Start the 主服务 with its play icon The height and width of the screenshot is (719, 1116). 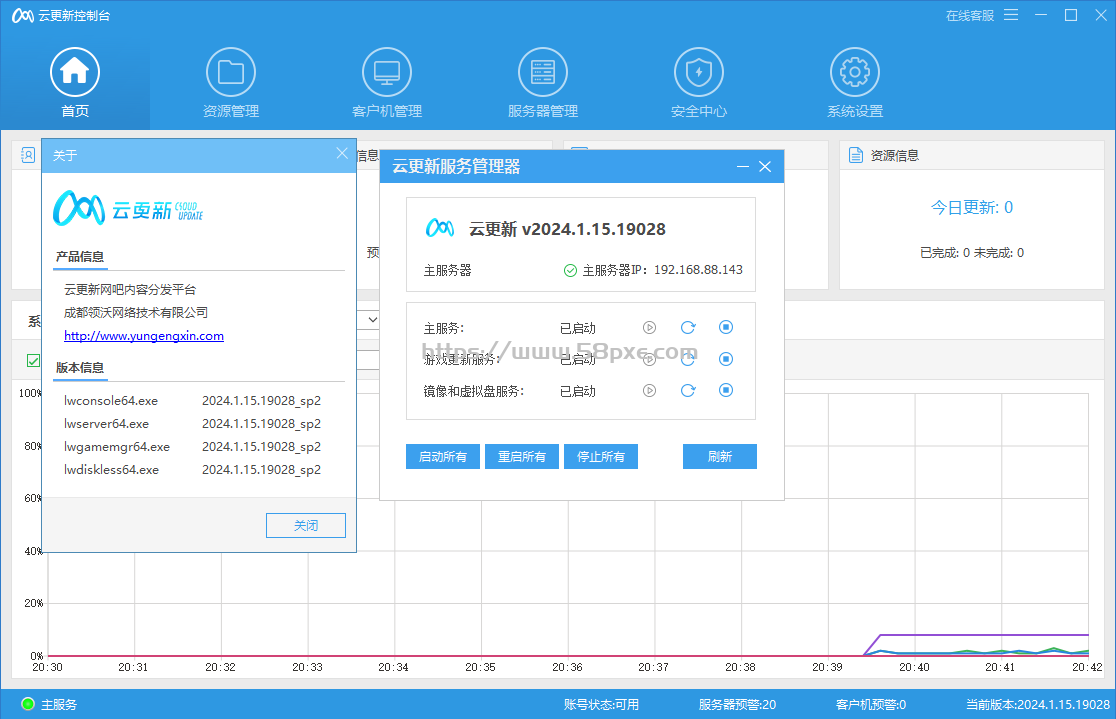point(649,327)
